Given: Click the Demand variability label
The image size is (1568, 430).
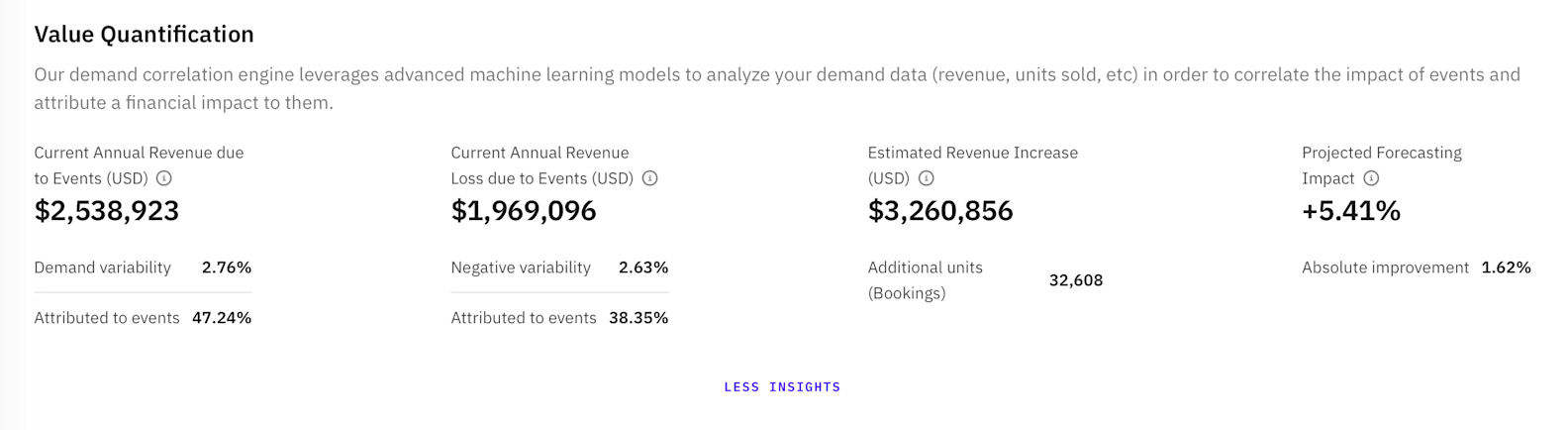Looking at the screenshot, I should 103,268.
